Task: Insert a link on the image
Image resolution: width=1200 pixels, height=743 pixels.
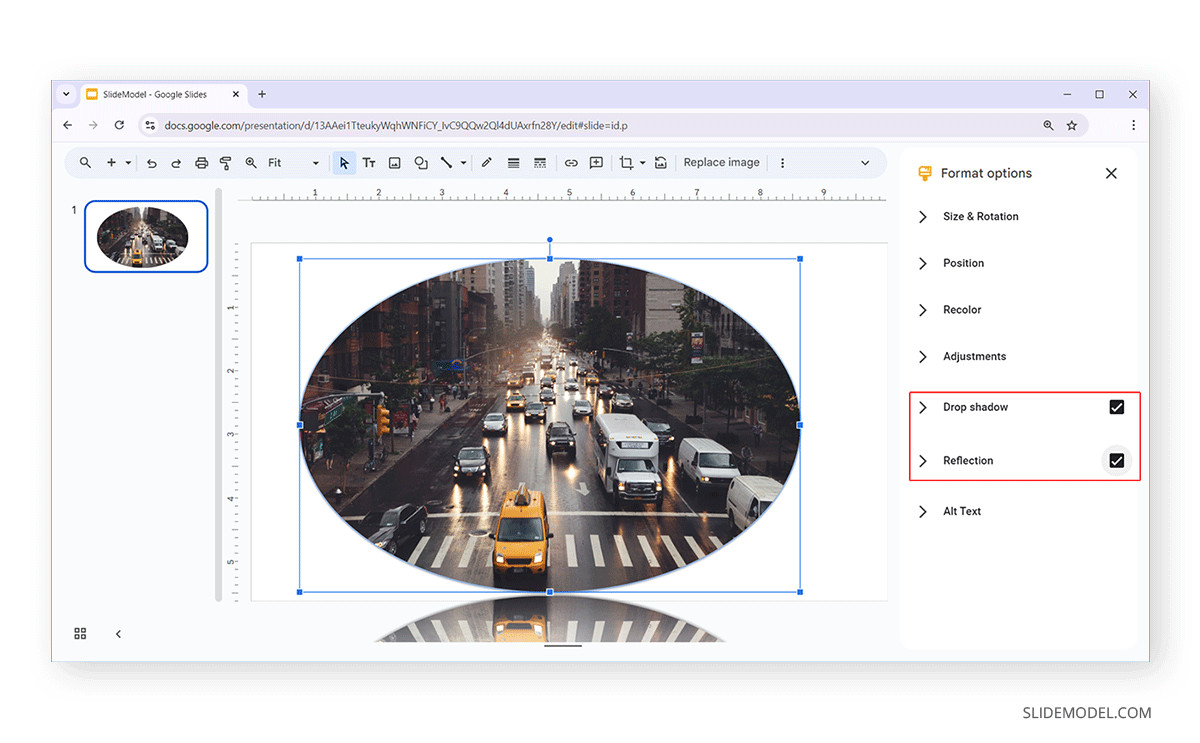Action: tap(571, 163)
